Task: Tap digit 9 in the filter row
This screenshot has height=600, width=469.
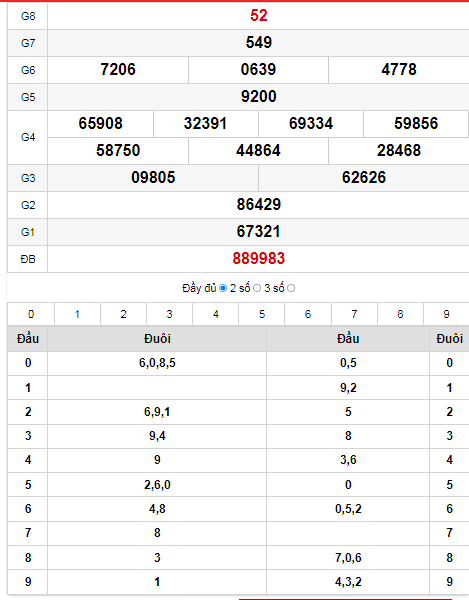Action: click(x=446, y=314)
